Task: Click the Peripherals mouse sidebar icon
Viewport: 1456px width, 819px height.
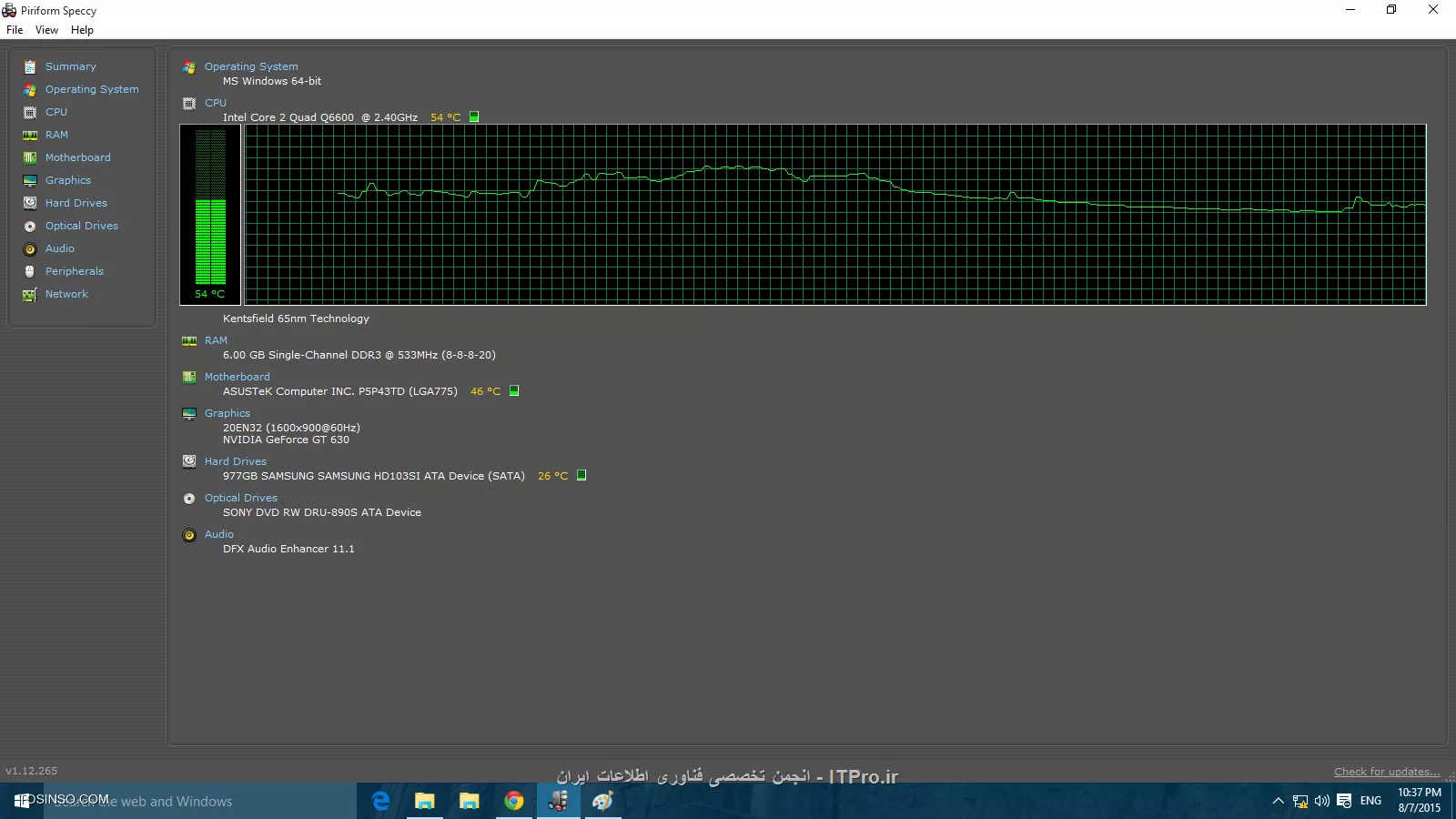Action: tap(30, 271)
